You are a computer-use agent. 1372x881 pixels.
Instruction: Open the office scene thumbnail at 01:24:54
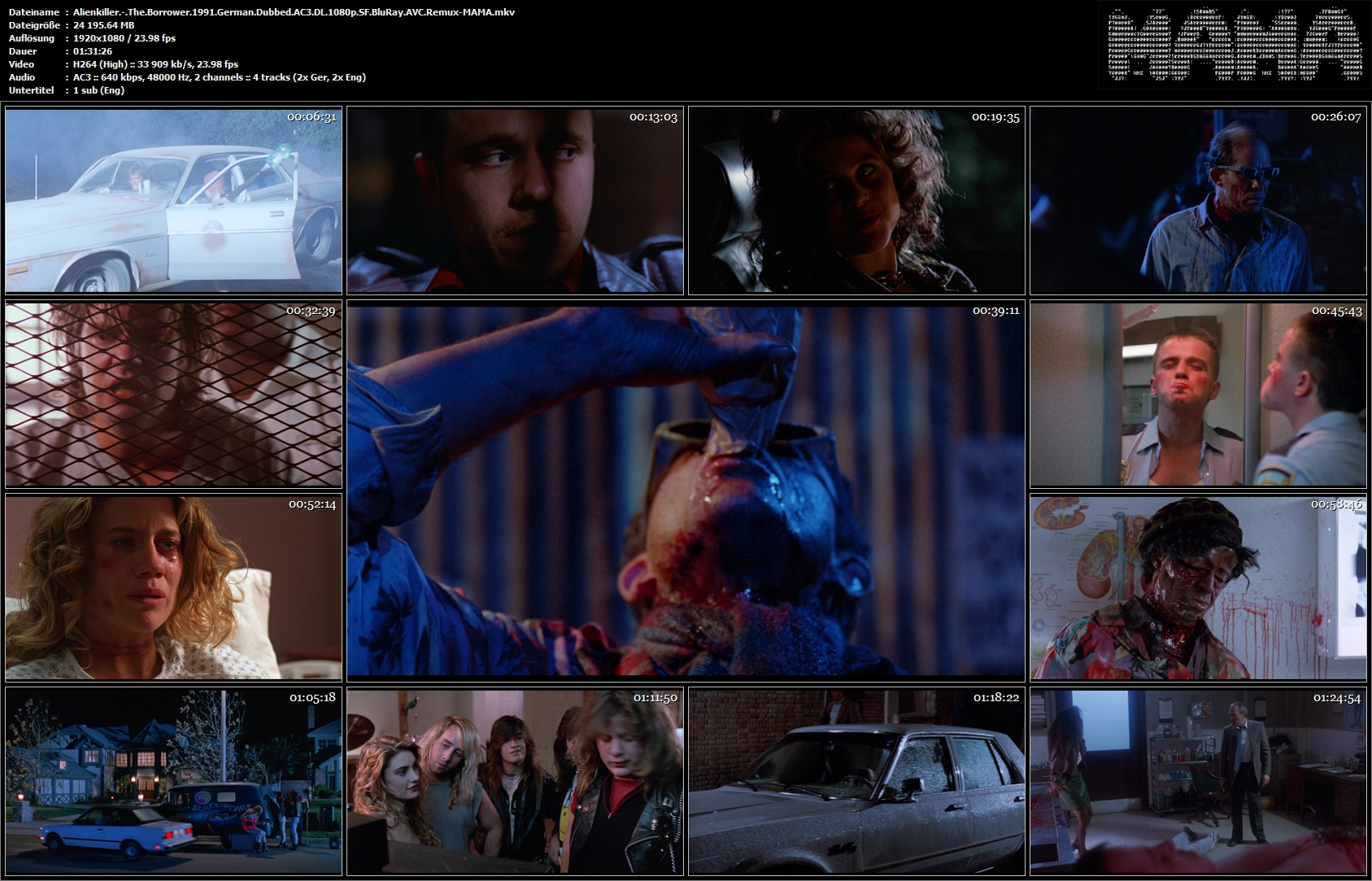click(x=1198, y=781)
